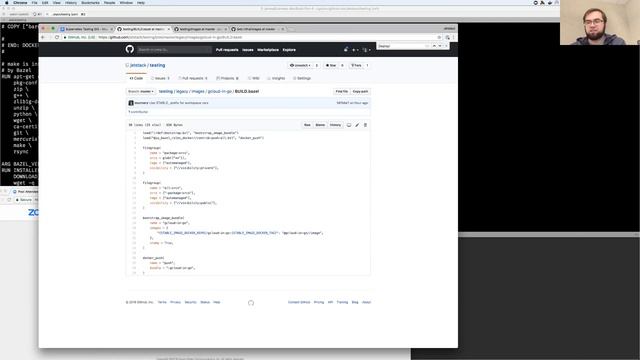Open the Window menu
The image size is (640, 360).
coord(126,2)
